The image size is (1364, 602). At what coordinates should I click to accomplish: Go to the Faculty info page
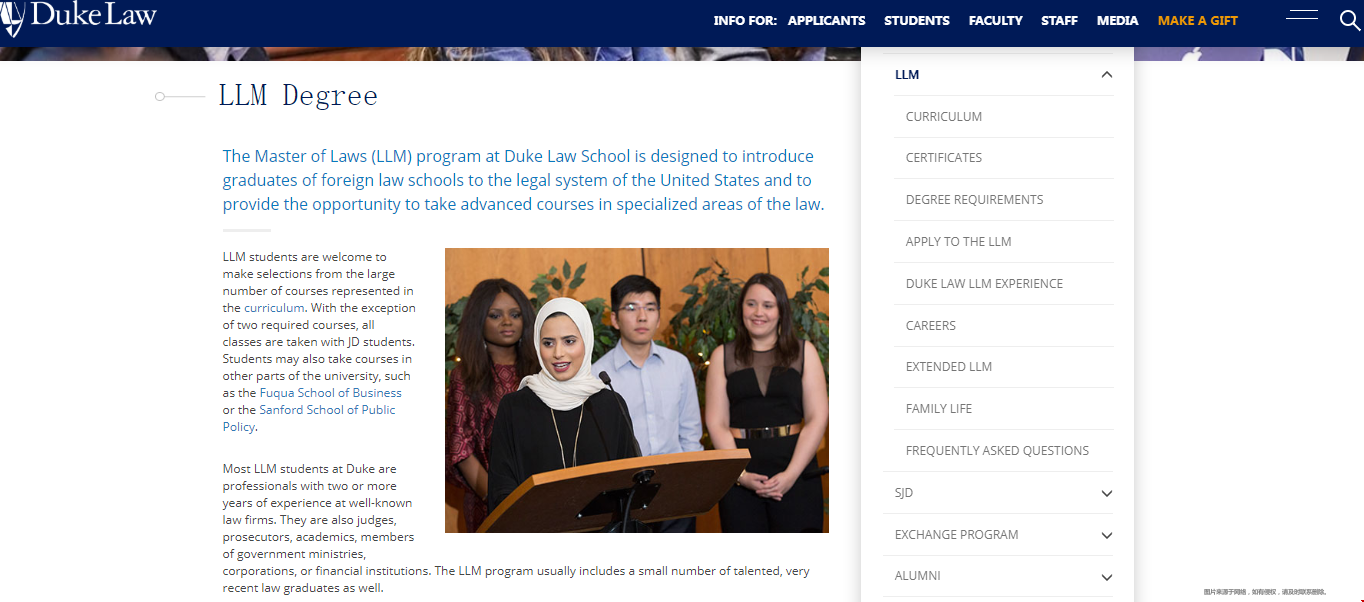point(995,21)
